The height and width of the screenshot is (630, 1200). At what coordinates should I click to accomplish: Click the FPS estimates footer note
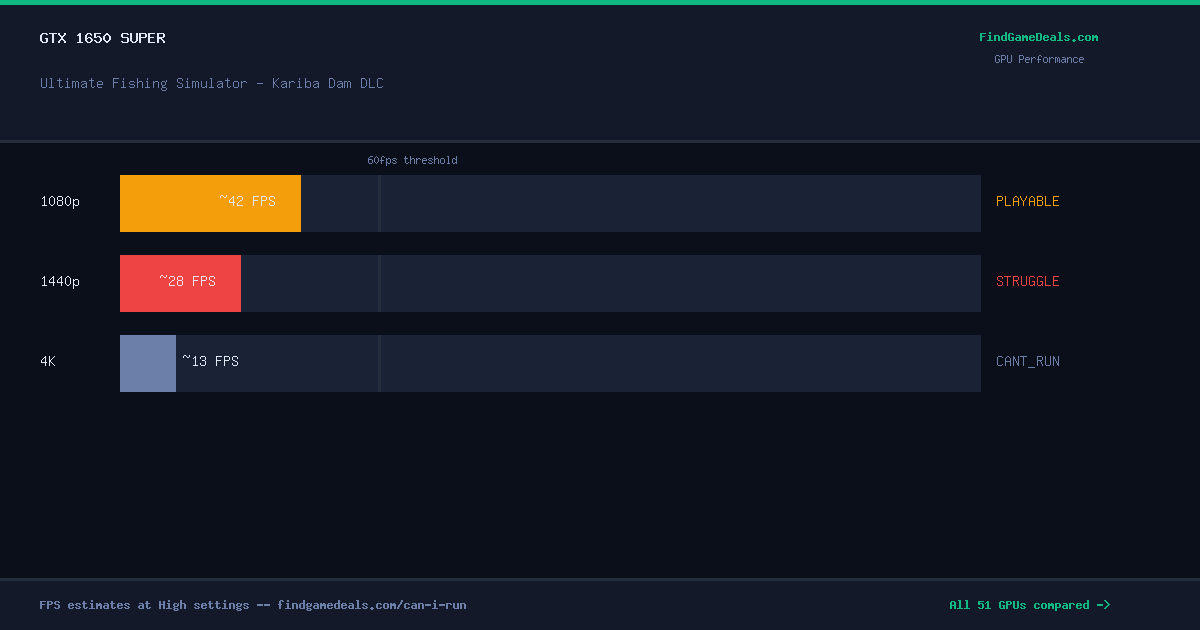[x=253, y=605]
